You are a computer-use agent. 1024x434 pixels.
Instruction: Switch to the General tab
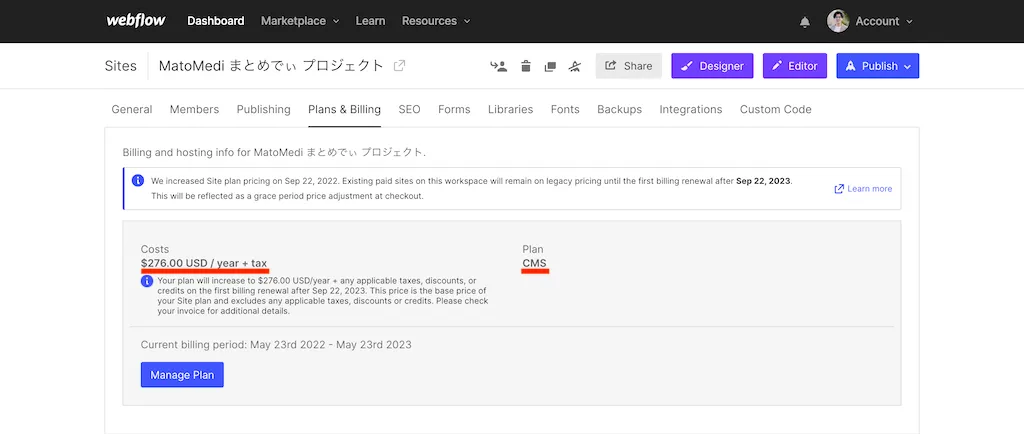(x=132, y=110)
